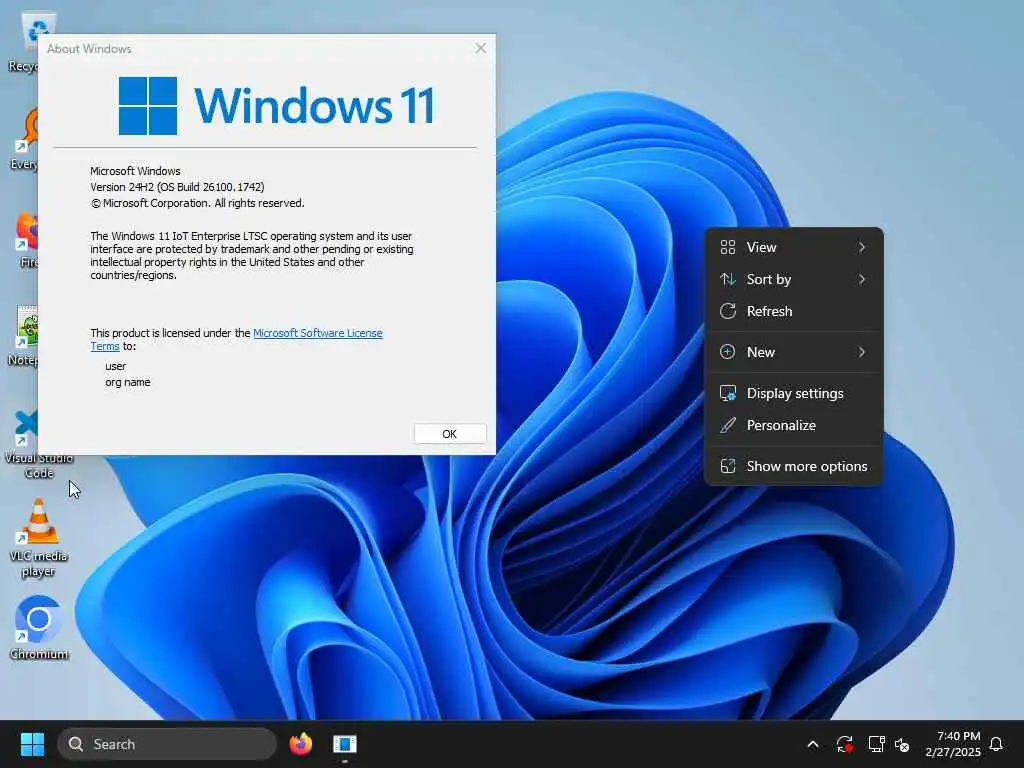Choose Refresh from the context menu
Image resolution: width=1024 pixels, height=768 pixels.
(793, 312)
